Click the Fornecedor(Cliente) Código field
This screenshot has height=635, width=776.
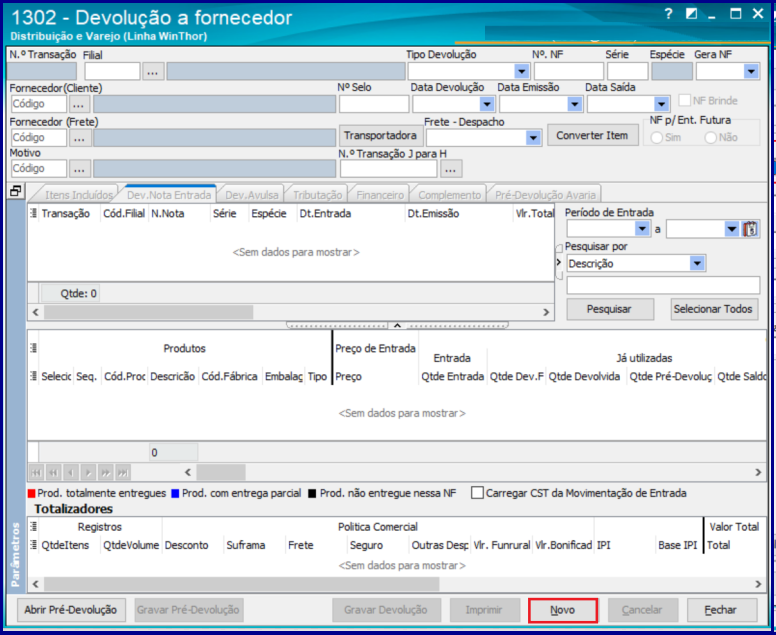[x=39, y=104]
